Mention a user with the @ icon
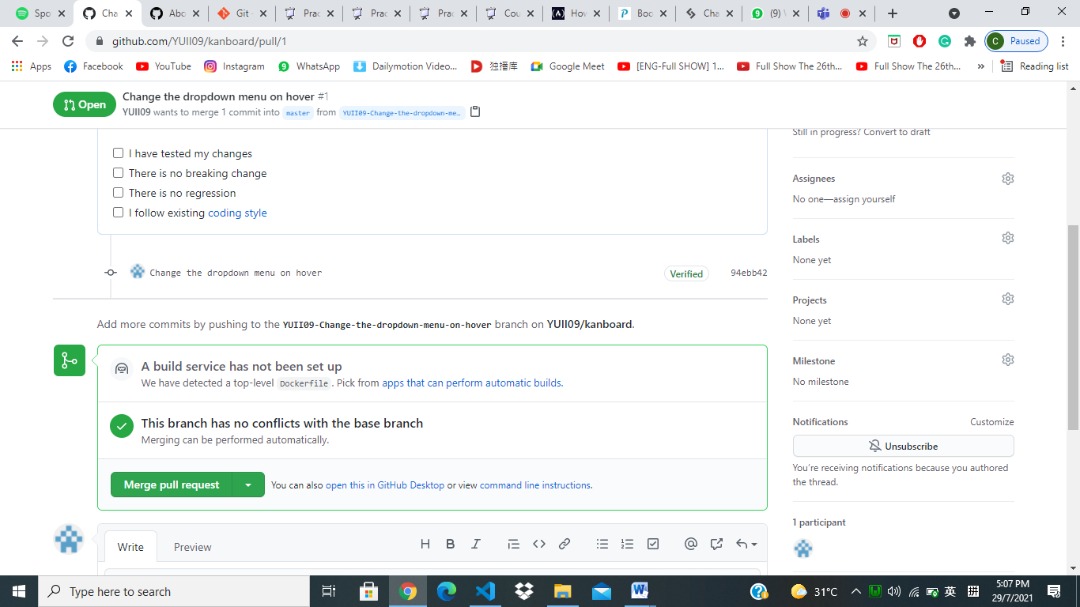Viewport: 1080px width, 607px height. (x=690, y=543)
